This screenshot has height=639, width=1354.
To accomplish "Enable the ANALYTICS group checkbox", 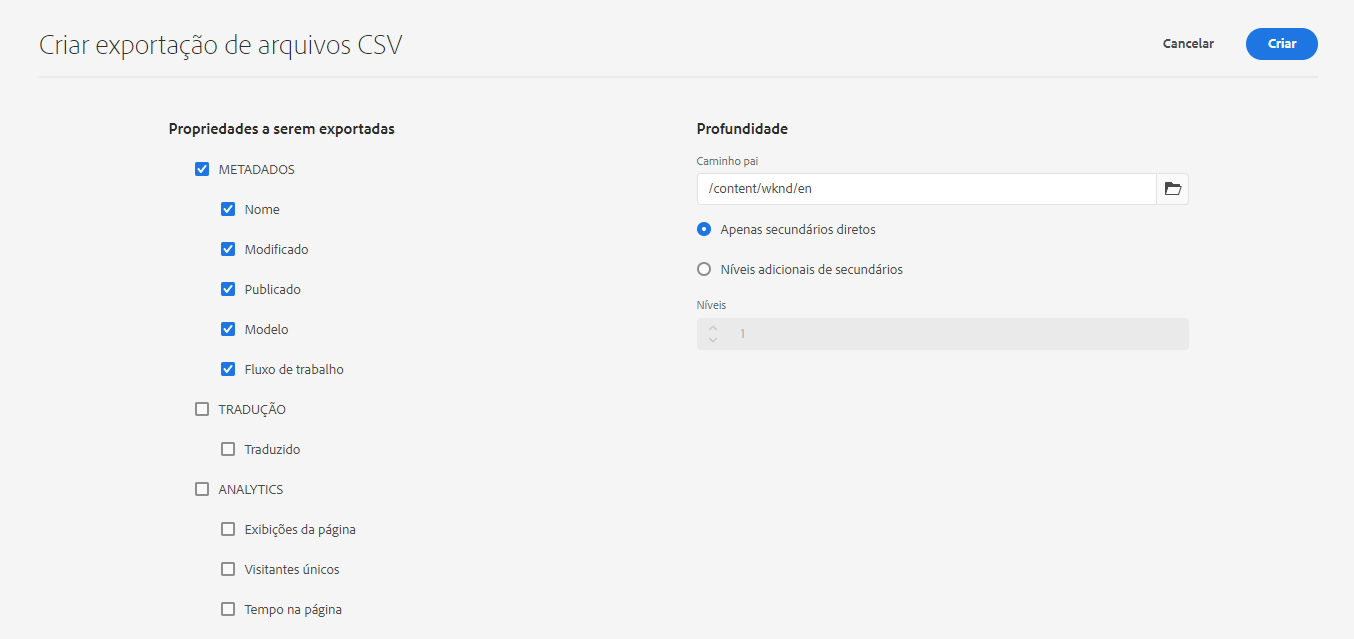I will pyautogui.click(x=202, y=489).
